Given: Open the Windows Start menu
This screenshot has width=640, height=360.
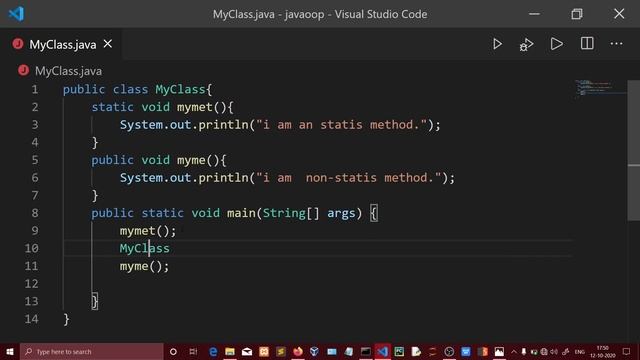Looking at the screenshot, I should tap(10, 351).
